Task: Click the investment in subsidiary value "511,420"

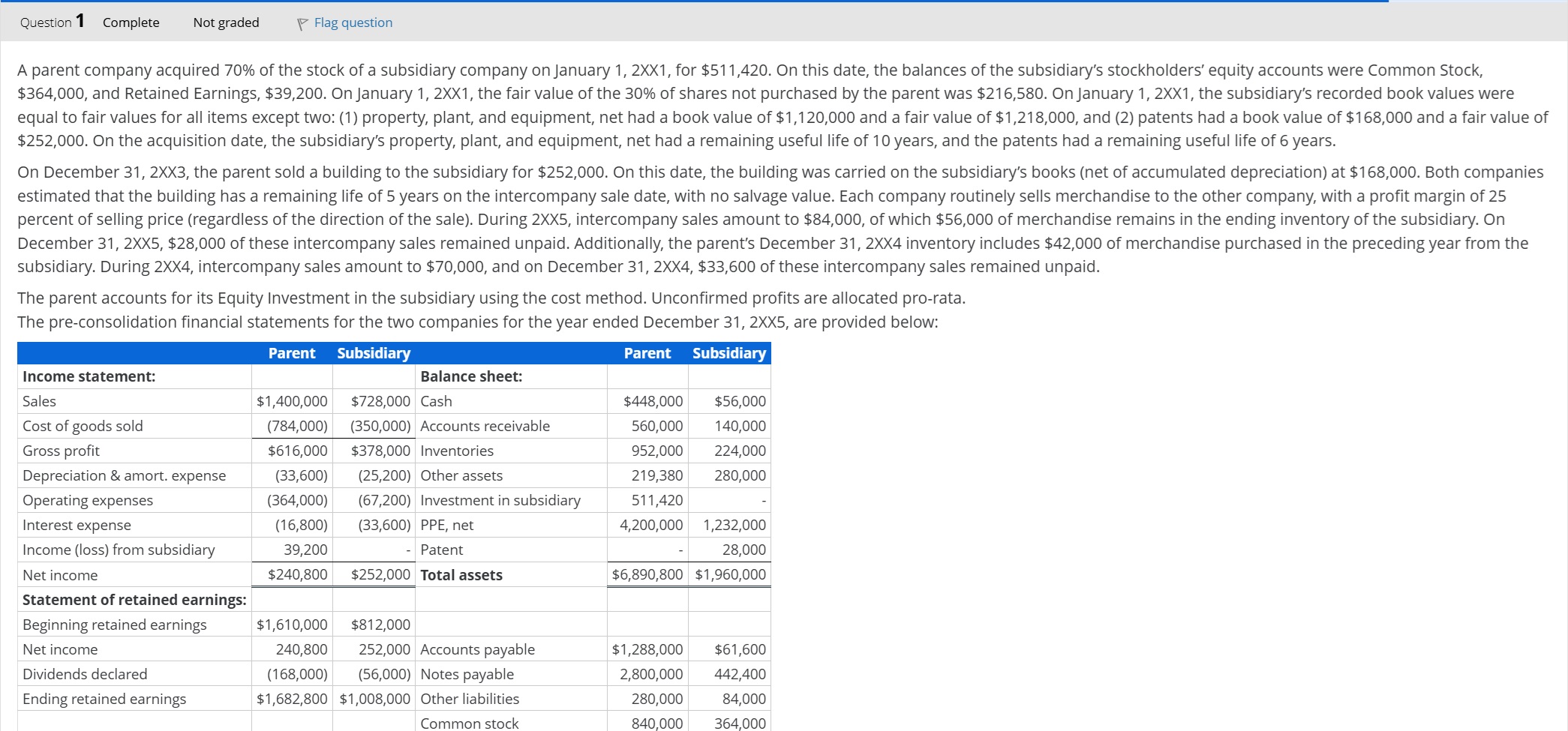Action: (657, 500)
